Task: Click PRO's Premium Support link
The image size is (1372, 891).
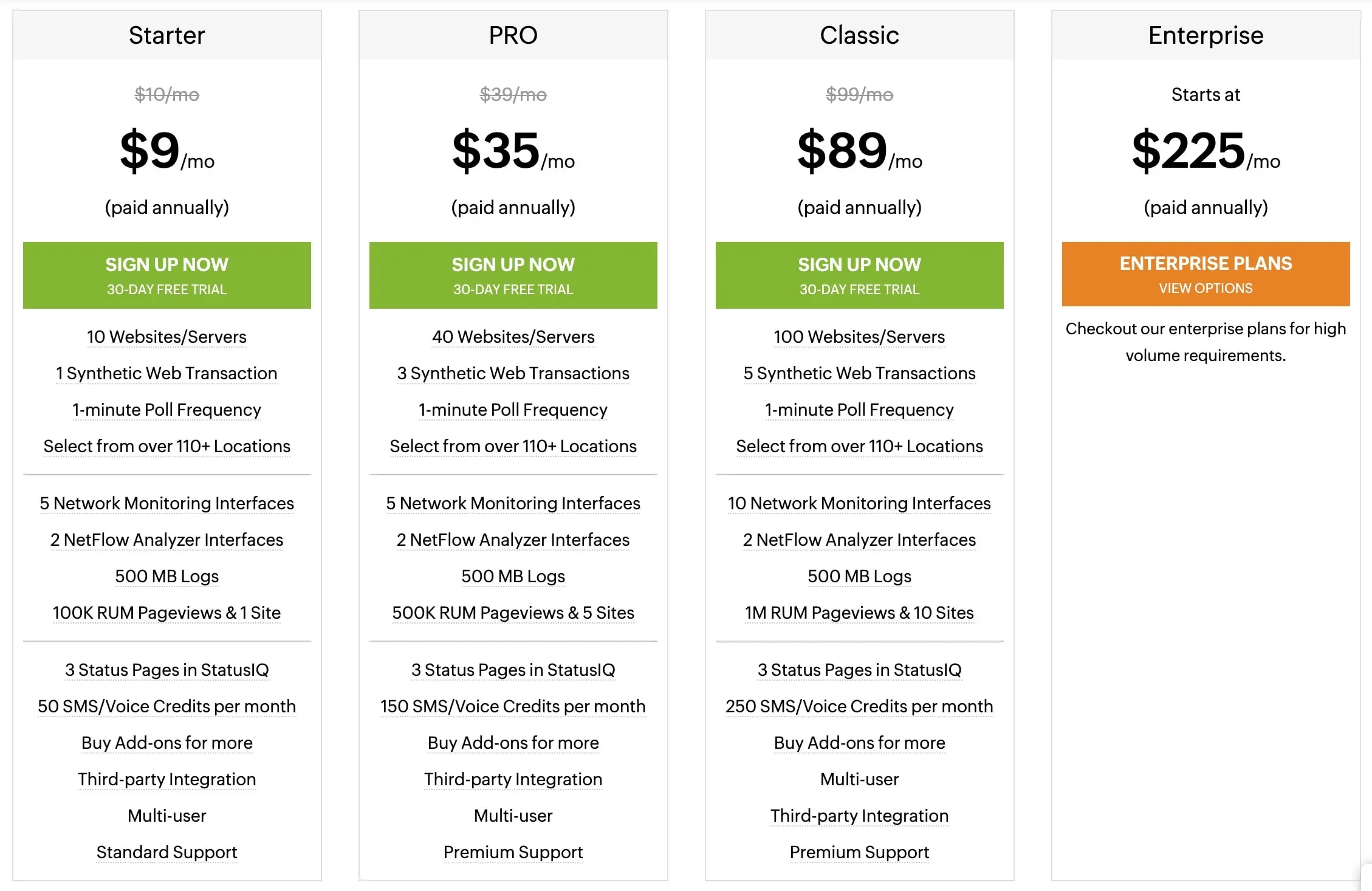Action: [513, 852]
